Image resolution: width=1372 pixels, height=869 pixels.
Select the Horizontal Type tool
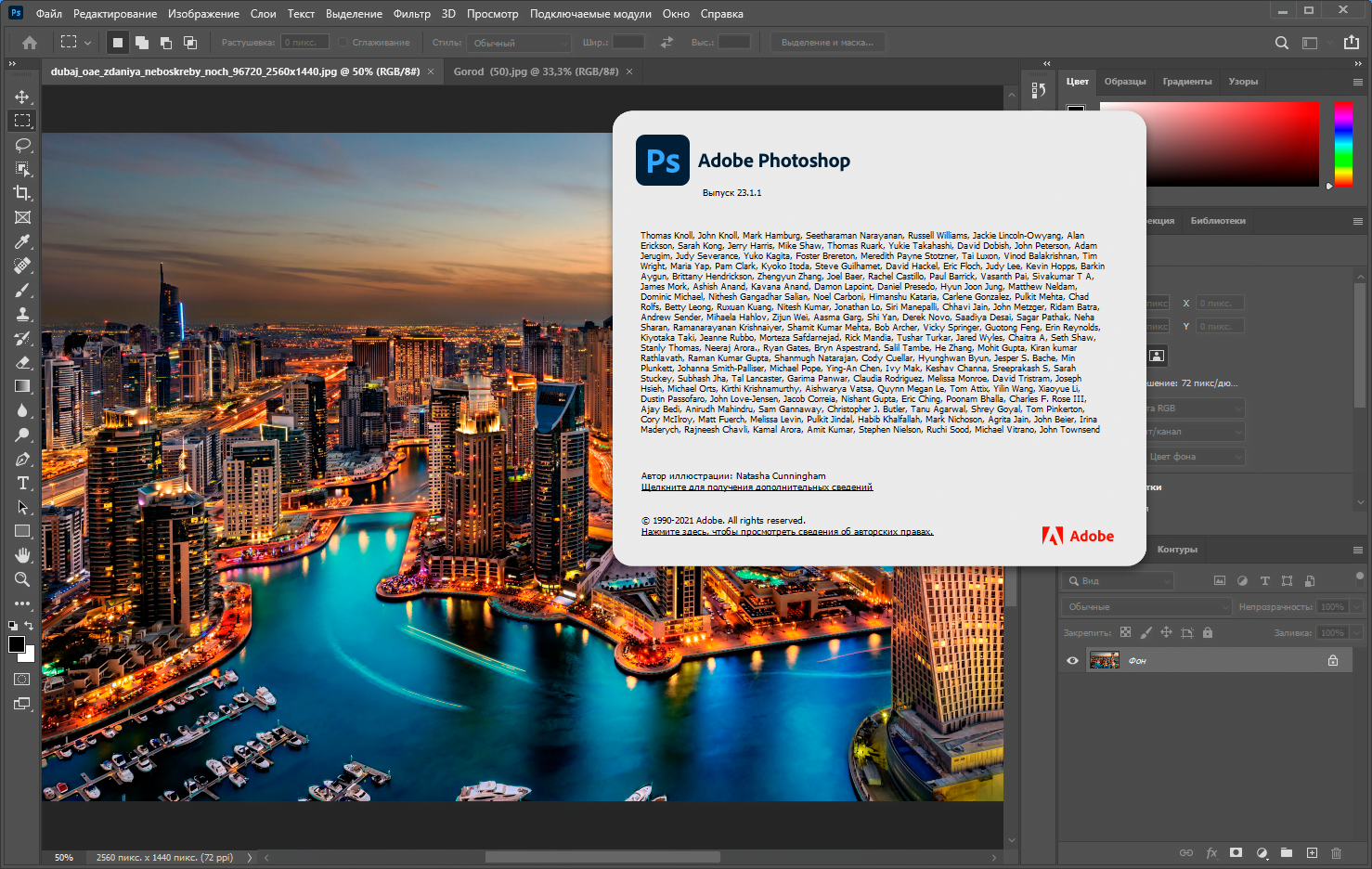(22, 483)
